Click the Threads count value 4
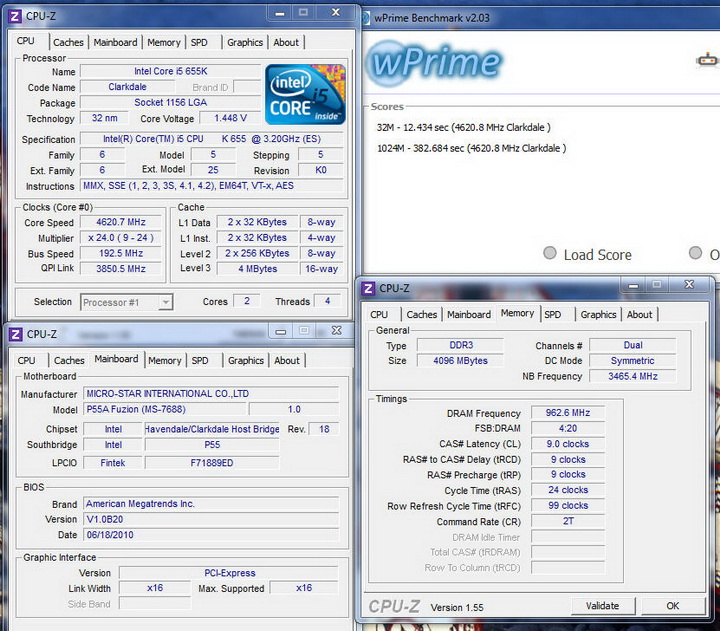This screenshot has height=631, width=720. (x=327, y=301)
